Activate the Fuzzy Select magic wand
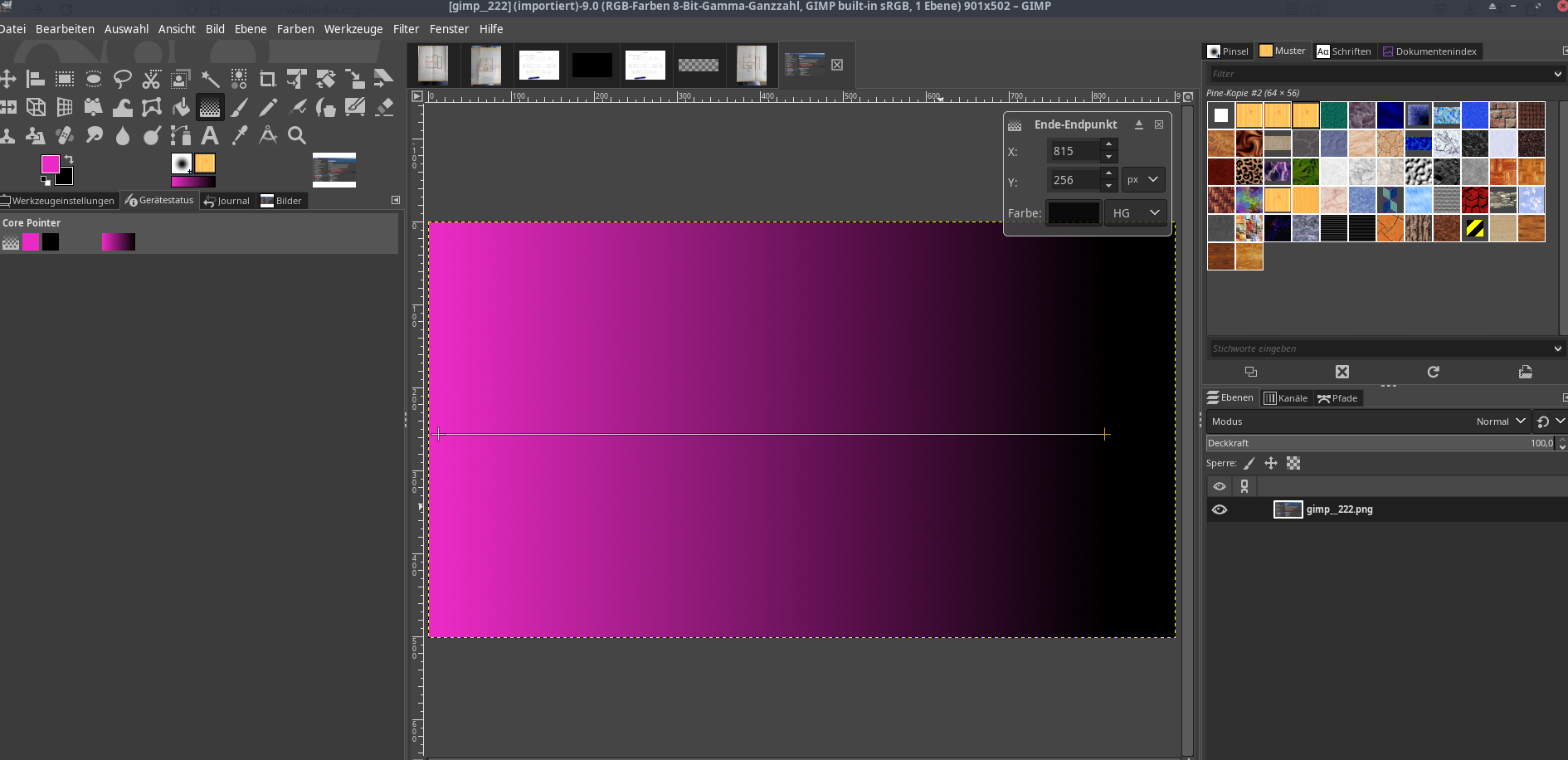The image size is (1568, 760). (x=210, y=79)
